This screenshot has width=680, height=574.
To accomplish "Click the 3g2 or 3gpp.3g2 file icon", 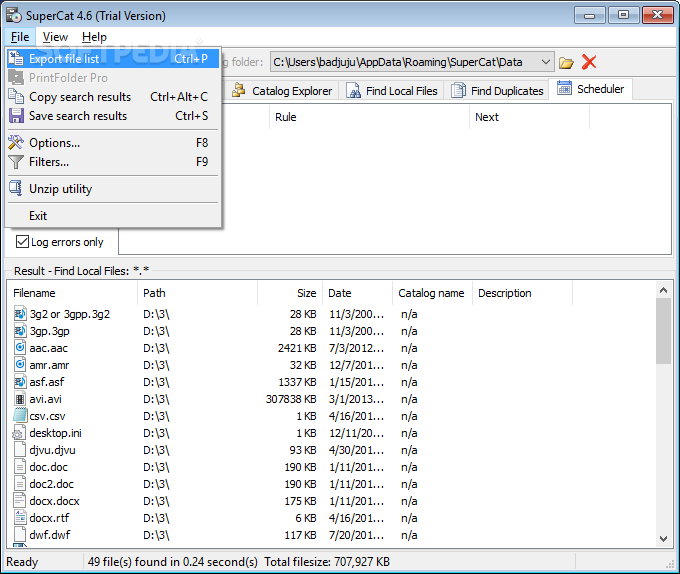I will [x=20, y=313].
